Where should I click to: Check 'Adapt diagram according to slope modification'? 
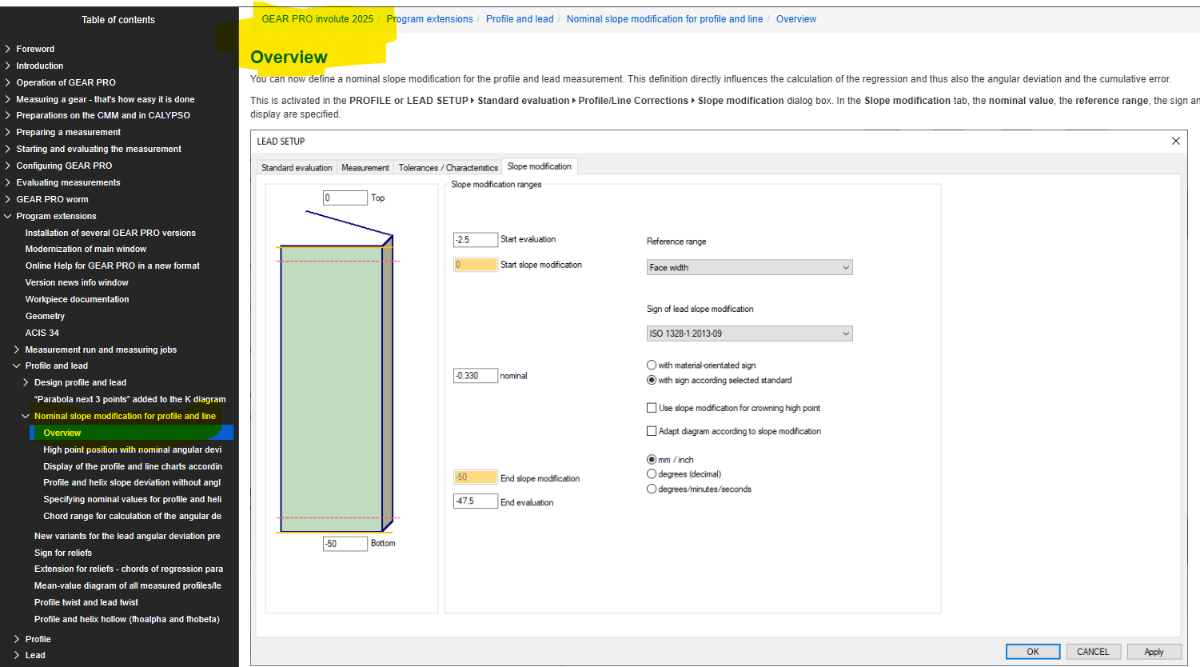652,431
